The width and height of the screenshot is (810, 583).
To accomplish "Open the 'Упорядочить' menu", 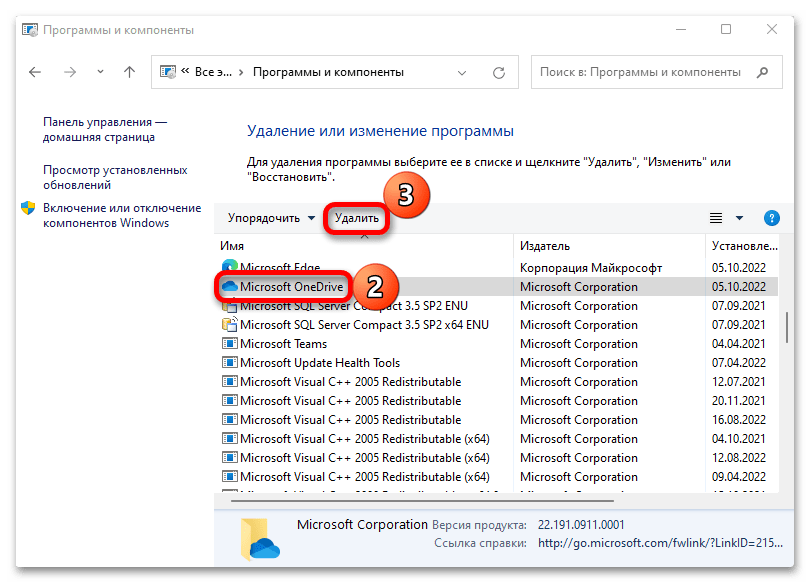I will (271, 218).
